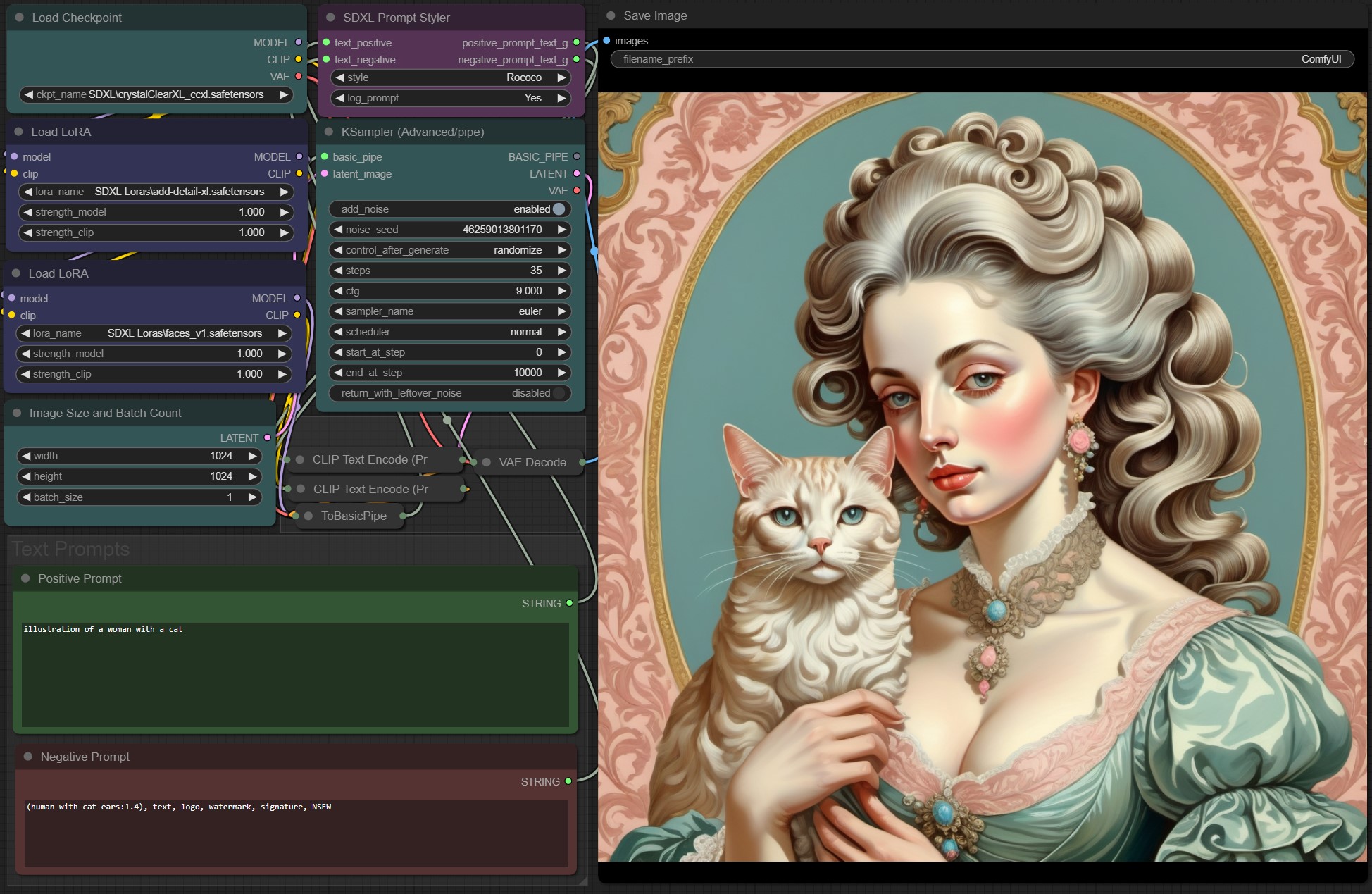1372x894 pixels.
Task: Click the Image Size LATENT output connector
Action: 267,437
